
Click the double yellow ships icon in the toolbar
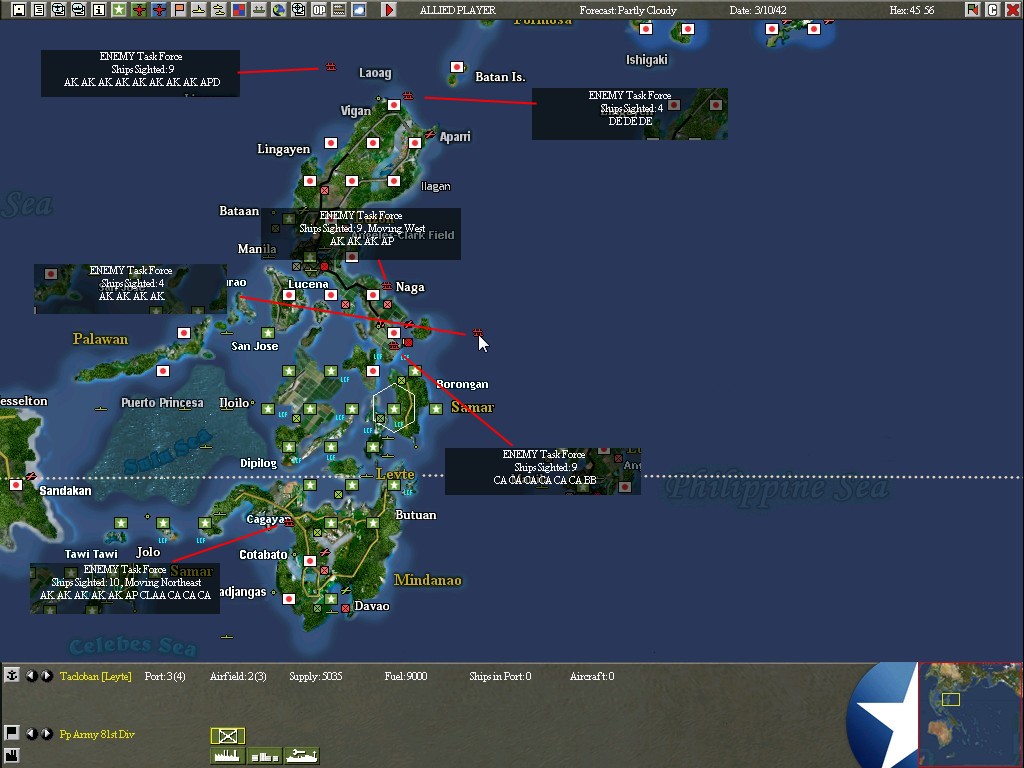[x=219, y=10]
